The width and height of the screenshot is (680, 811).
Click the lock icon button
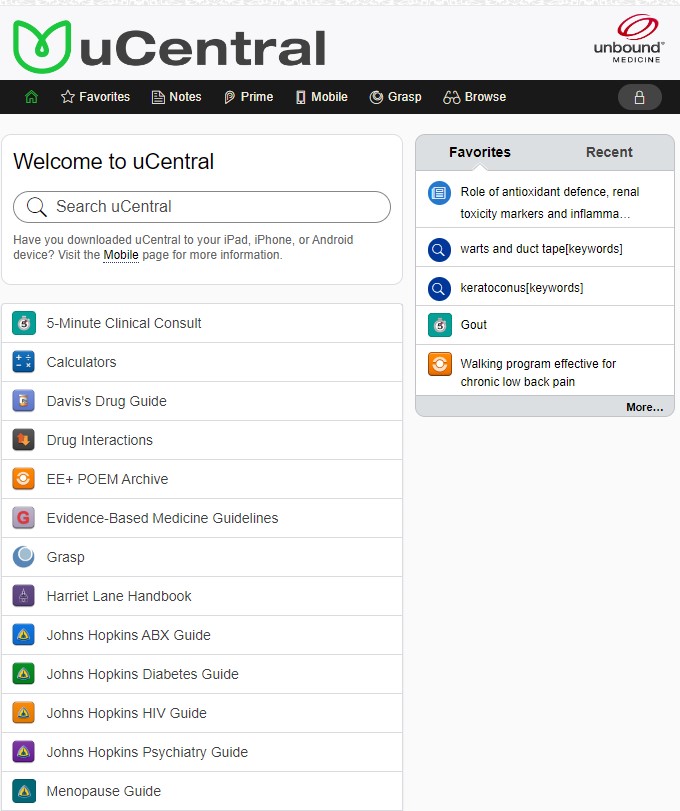[x=640, y=97]
